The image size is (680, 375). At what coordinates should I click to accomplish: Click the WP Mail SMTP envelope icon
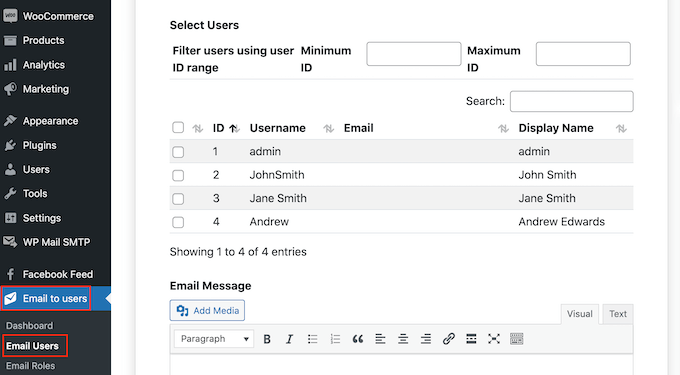click(10, 241)
